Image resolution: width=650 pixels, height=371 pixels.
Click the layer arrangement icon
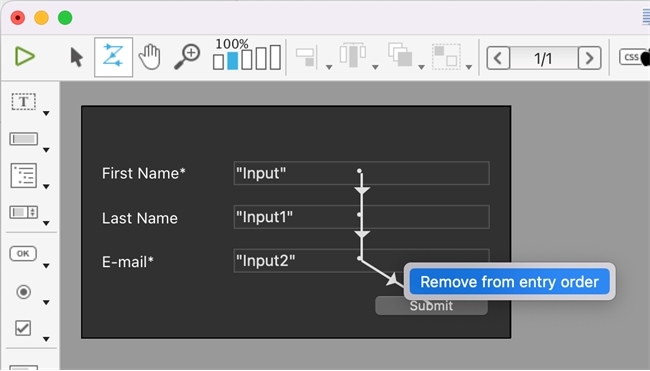point(400,55)
